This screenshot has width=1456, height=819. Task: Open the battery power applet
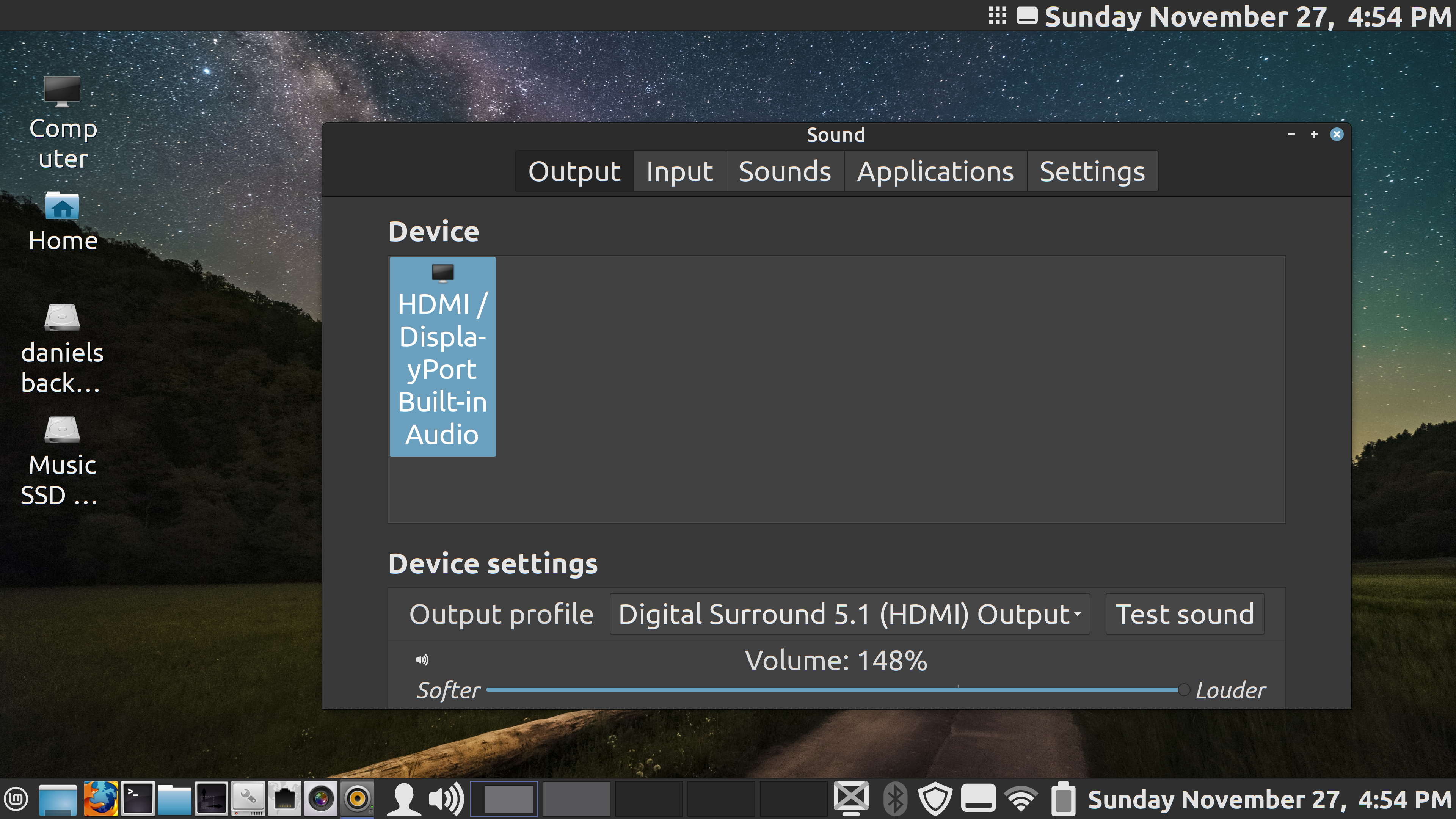tap(1063, 799)
